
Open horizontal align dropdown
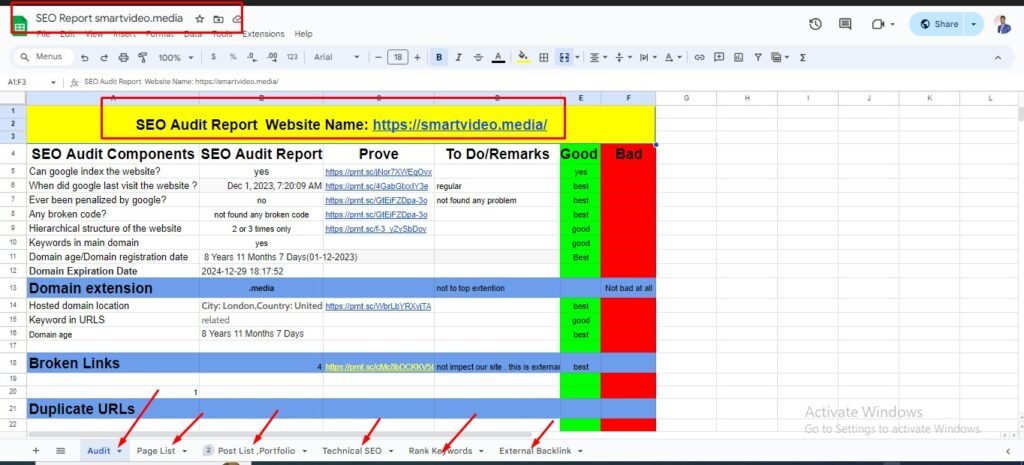[598, 57]
